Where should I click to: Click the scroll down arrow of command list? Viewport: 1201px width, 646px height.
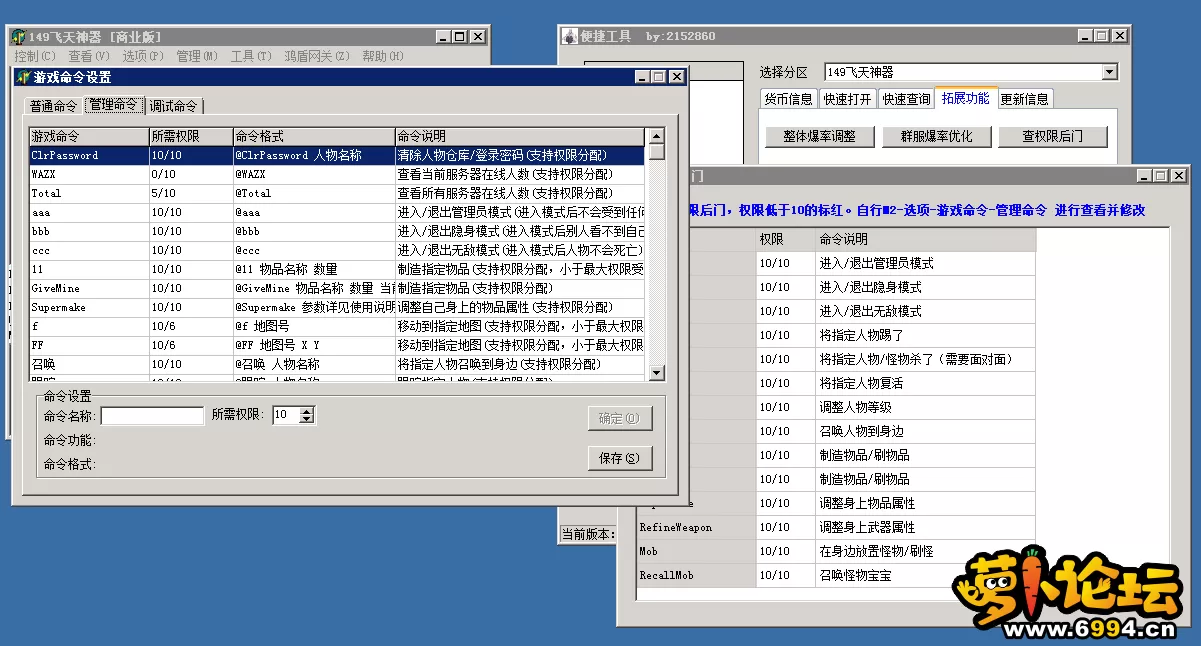tap(656, 373)
